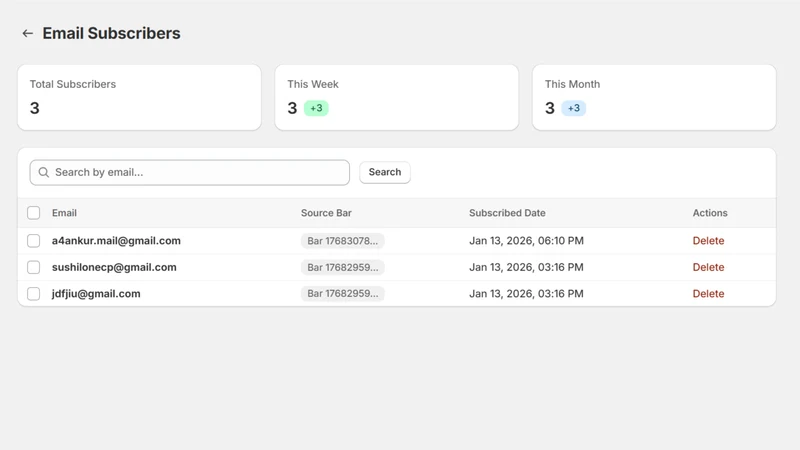The height and width of the screenshot is (450, 800).
Task: Click the Actions column header
Action: click(710, 213)
